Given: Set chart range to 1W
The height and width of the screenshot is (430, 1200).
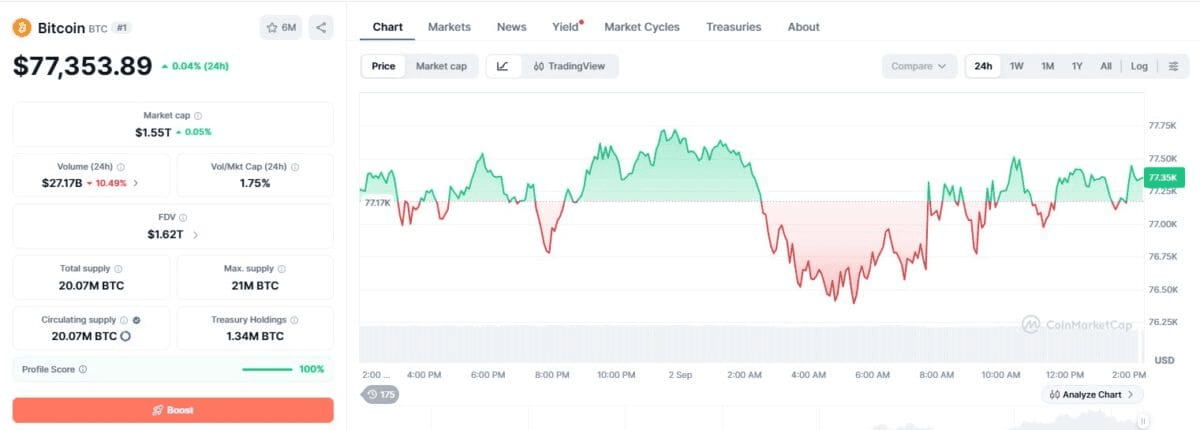Looking at the screenshot, I should (x=1016, y=66).
